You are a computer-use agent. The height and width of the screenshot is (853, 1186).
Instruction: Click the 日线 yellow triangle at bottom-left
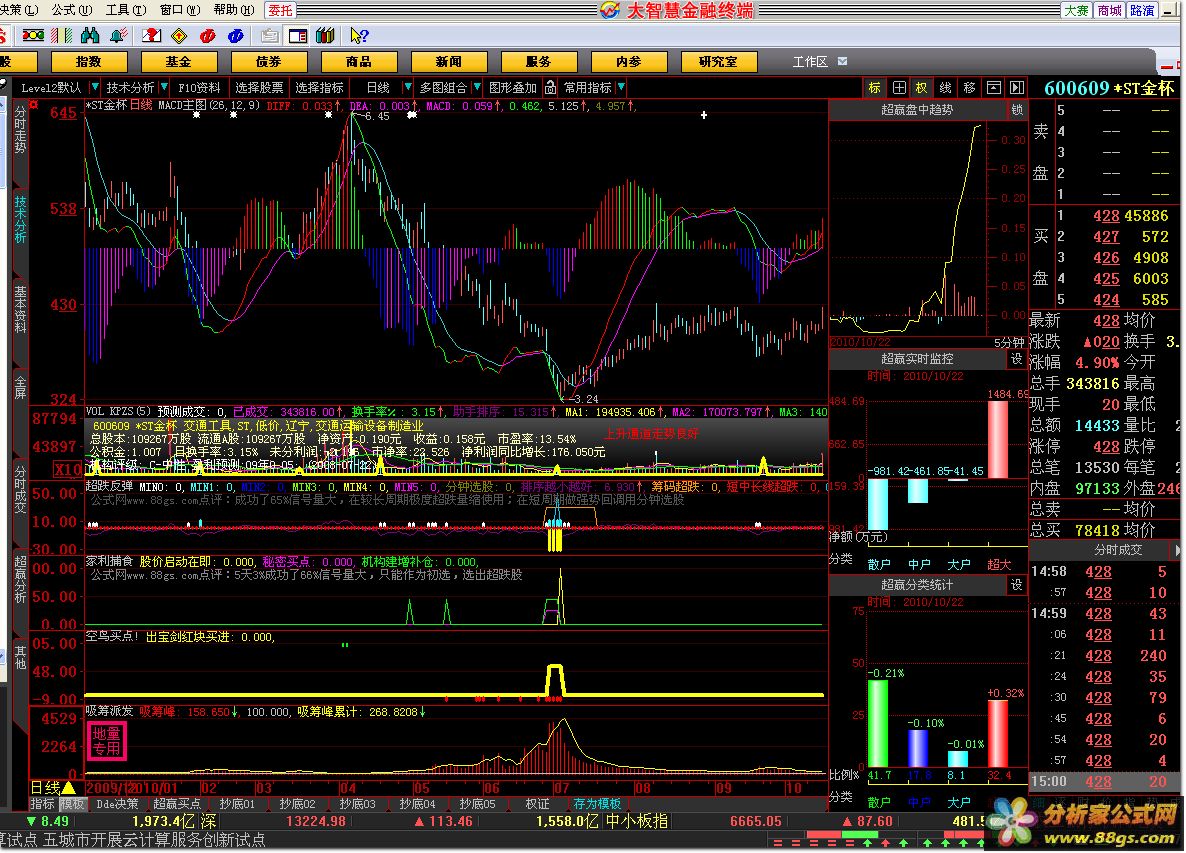[x=68, y=788]
